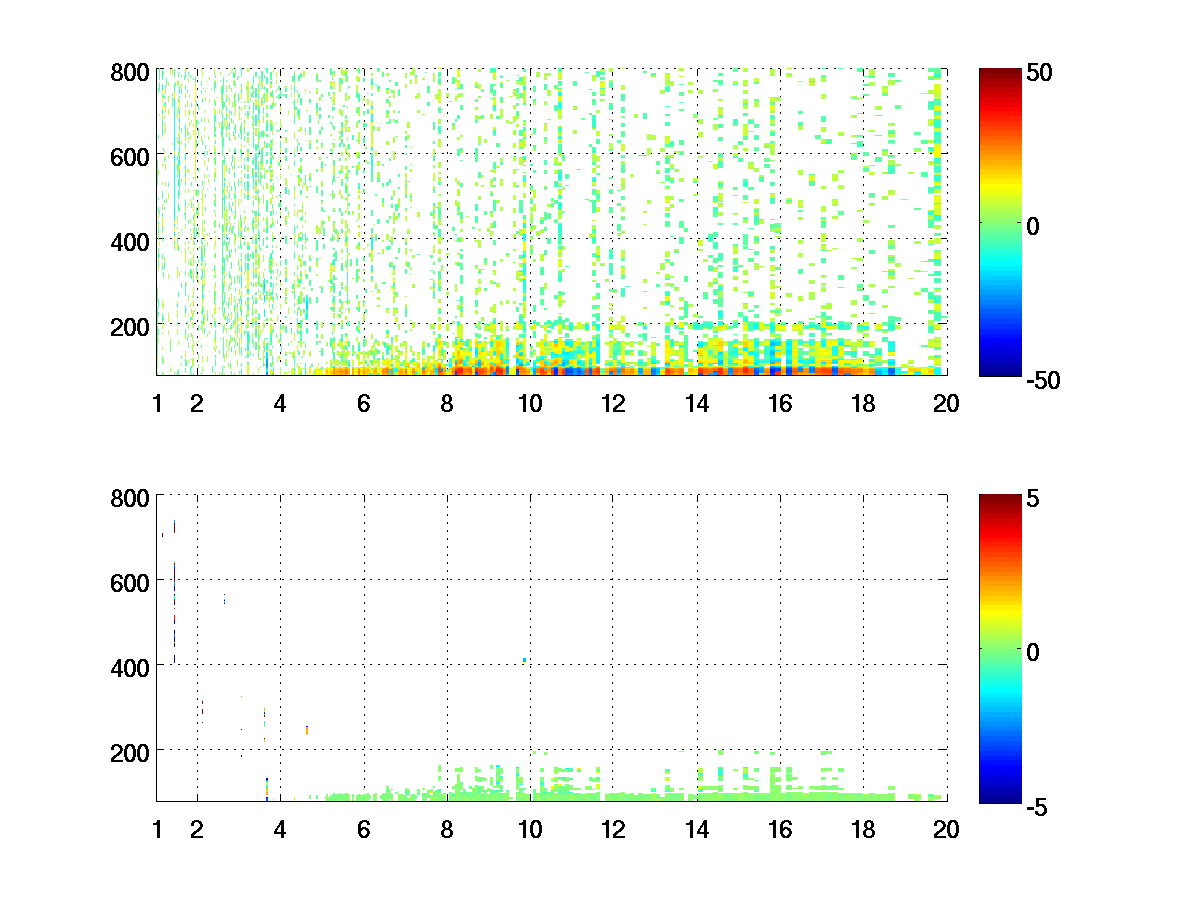Click x-axis tick "2" under upper plot
Image resolution: width=1200 pixels, height=900 pixels.
click(x=197, y=403)
